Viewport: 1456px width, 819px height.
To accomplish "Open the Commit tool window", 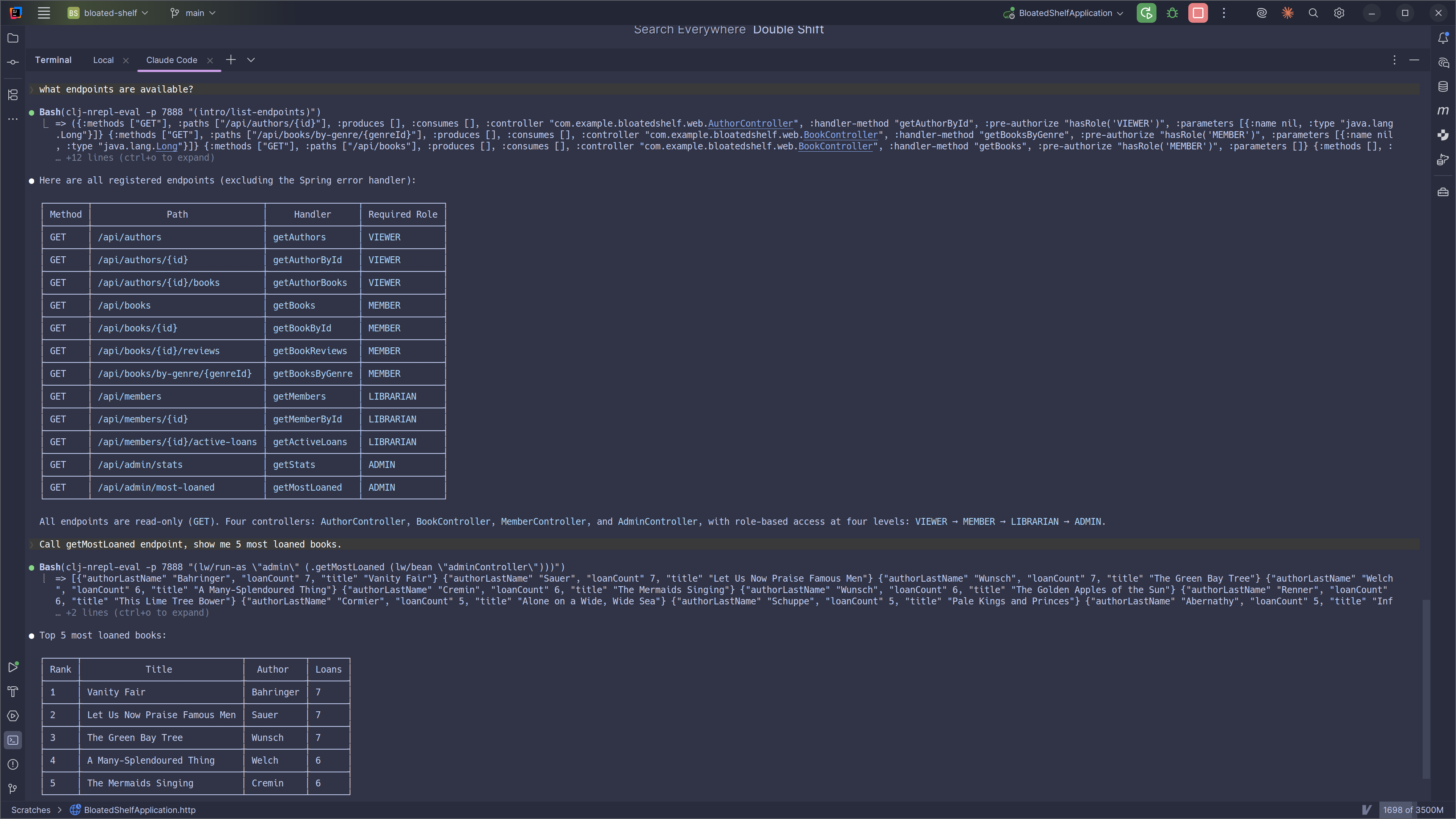I will [x=13, y=62].
